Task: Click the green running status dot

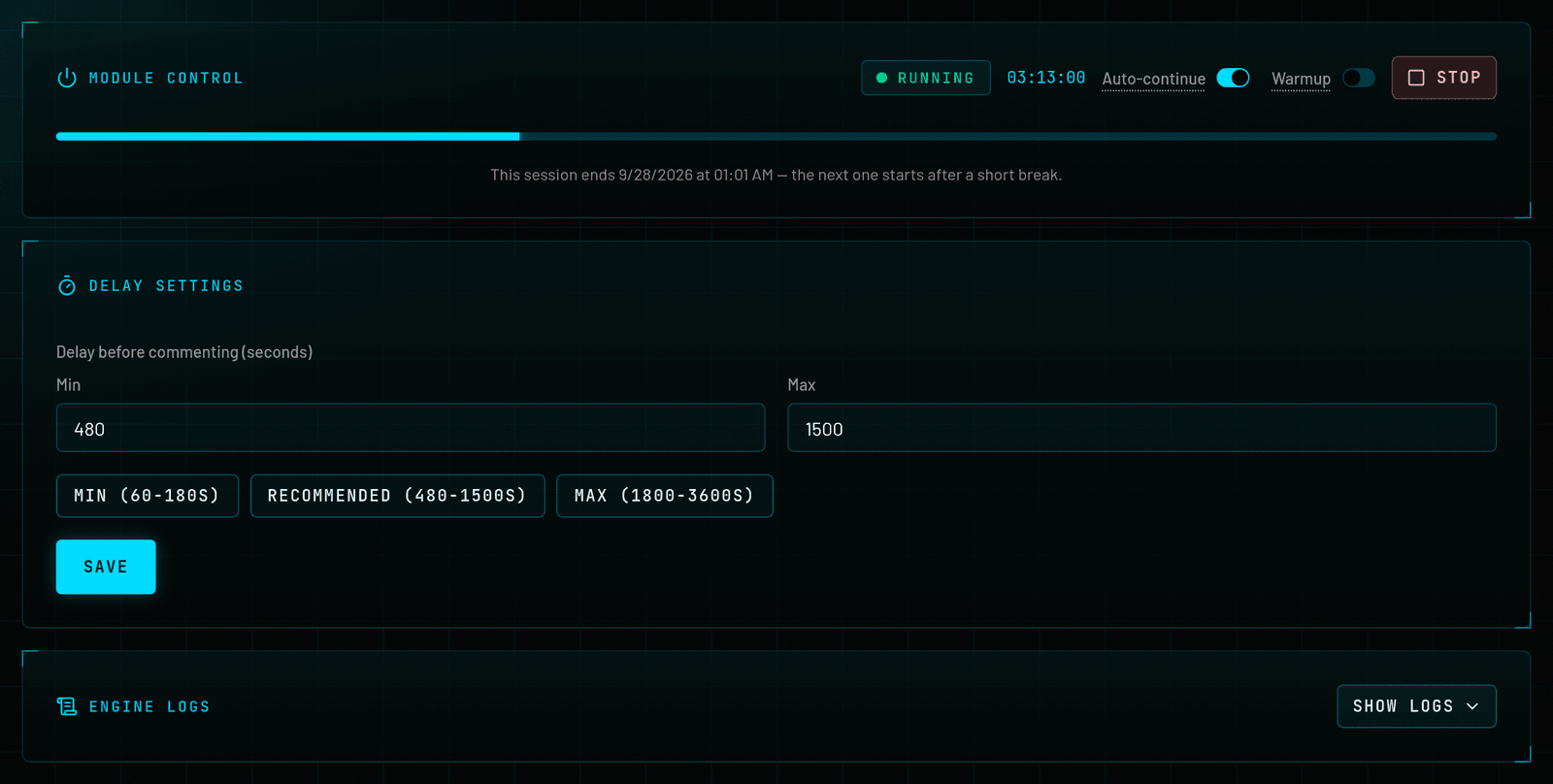Action: [x=881, y=78]
